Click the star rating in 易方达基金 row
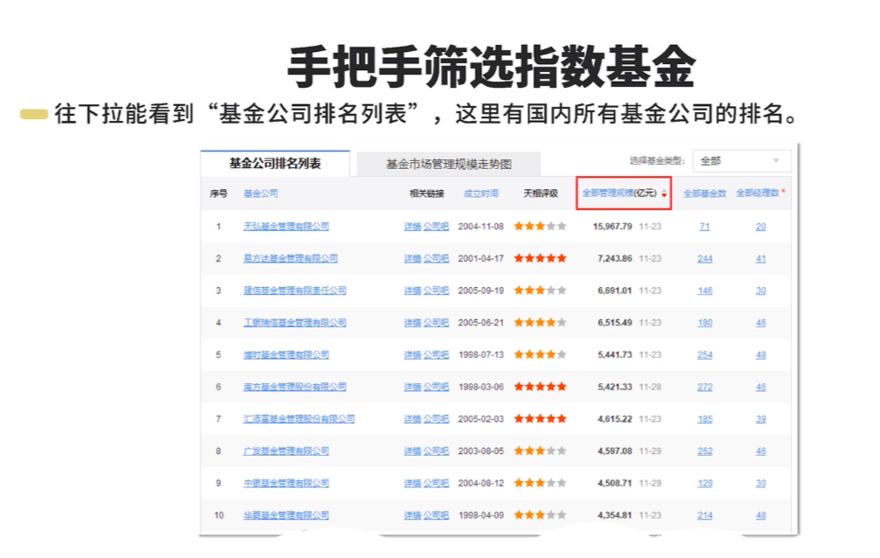 (x=540, y=258)
